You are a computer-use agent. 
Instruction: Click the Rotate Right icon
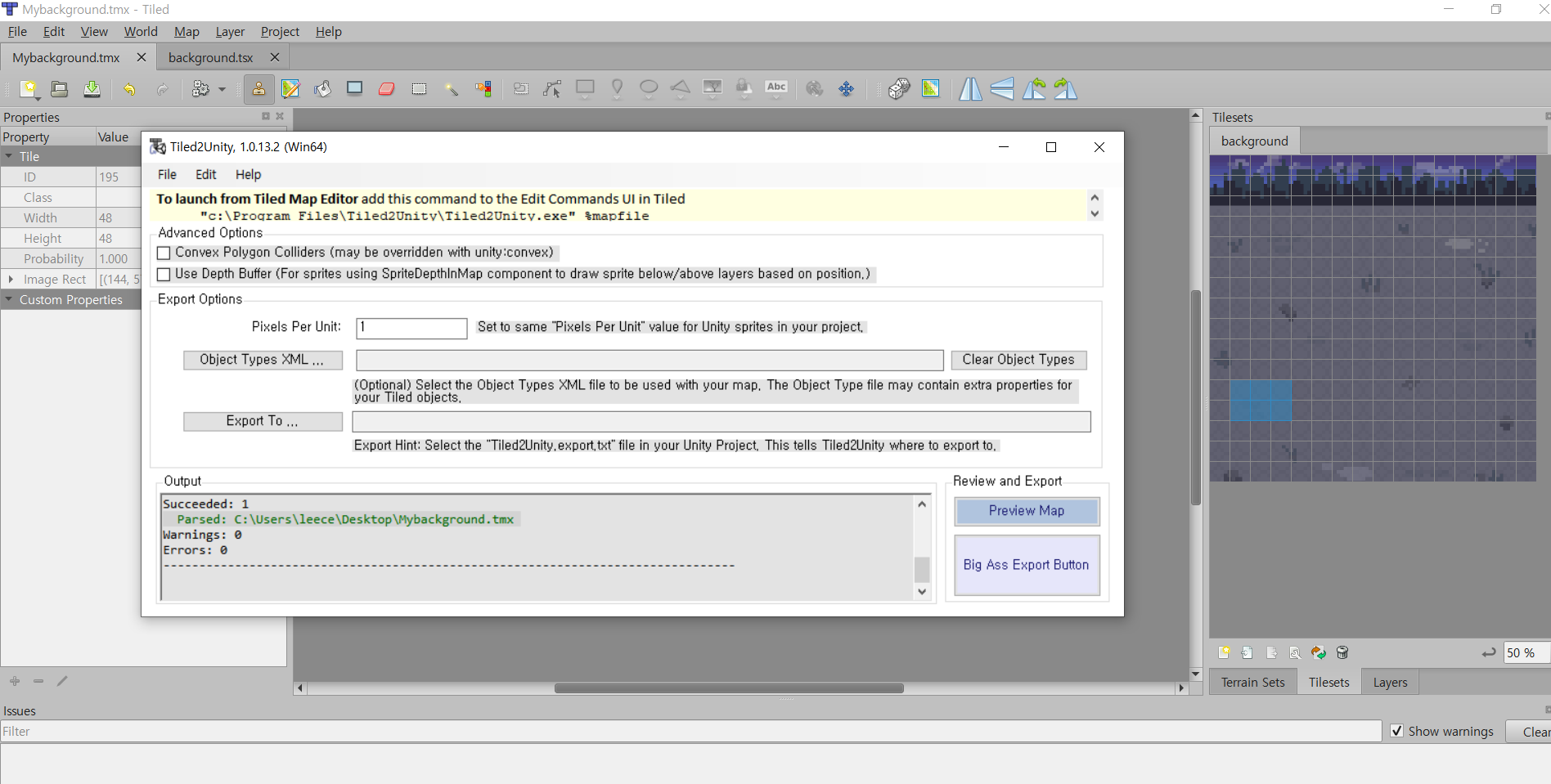coord(1066,89)
